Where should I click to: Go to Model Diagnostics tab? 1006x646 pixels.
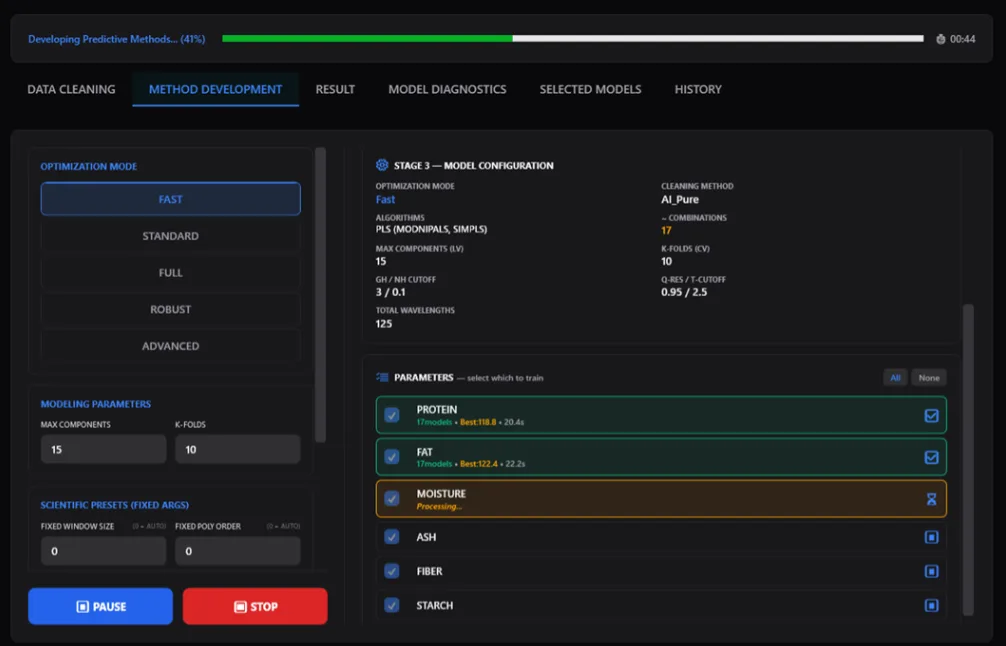tap(447, 89)
